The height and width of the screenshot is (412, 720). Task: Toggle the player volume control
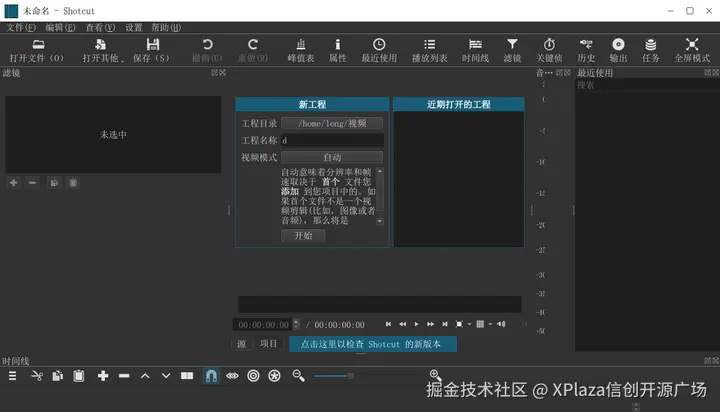click(x=501, y=324)
